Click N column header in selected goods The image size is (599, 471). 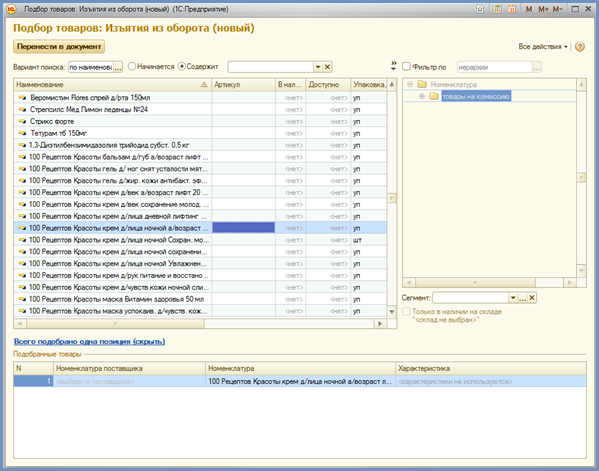pos(33,368)
